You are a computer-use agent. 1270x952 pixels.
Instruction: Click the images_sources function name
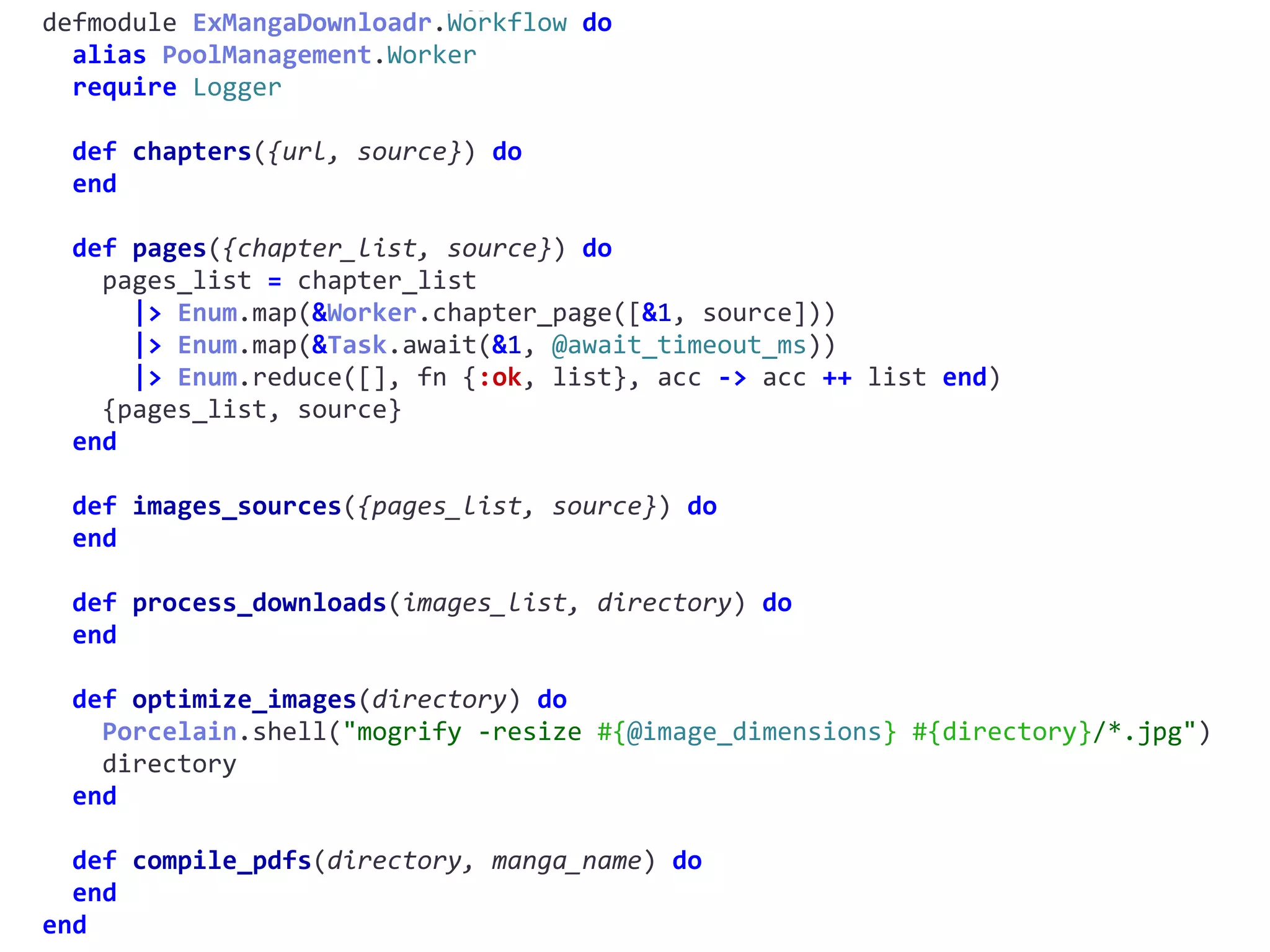[237, 506]
